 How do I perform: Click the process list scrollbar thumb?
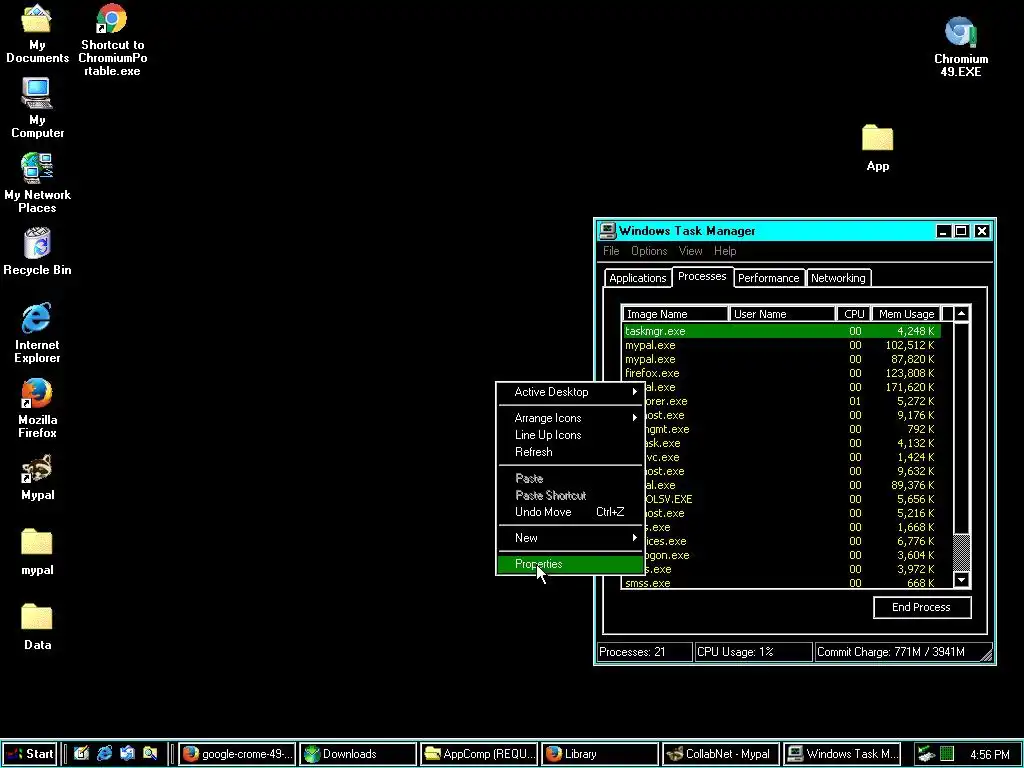[x=961, y=552]
